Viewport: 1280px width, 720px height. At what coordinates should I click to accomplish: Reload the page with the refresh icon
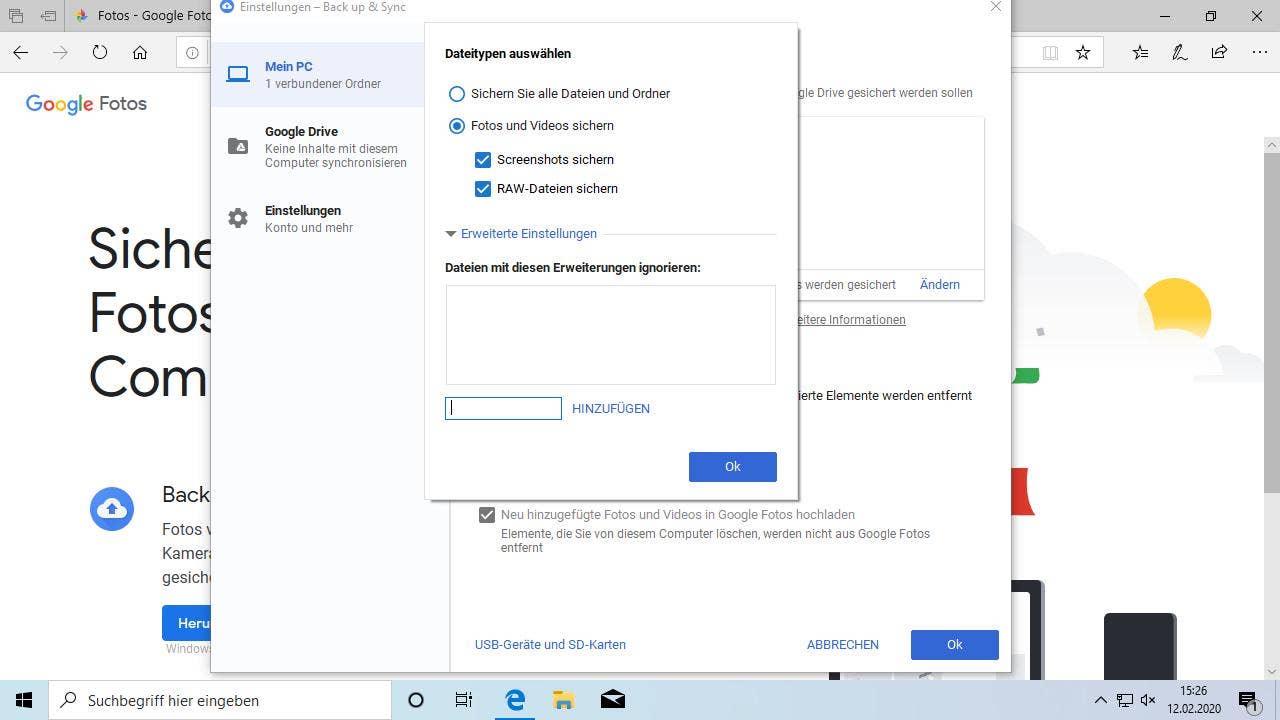[99, 52]
